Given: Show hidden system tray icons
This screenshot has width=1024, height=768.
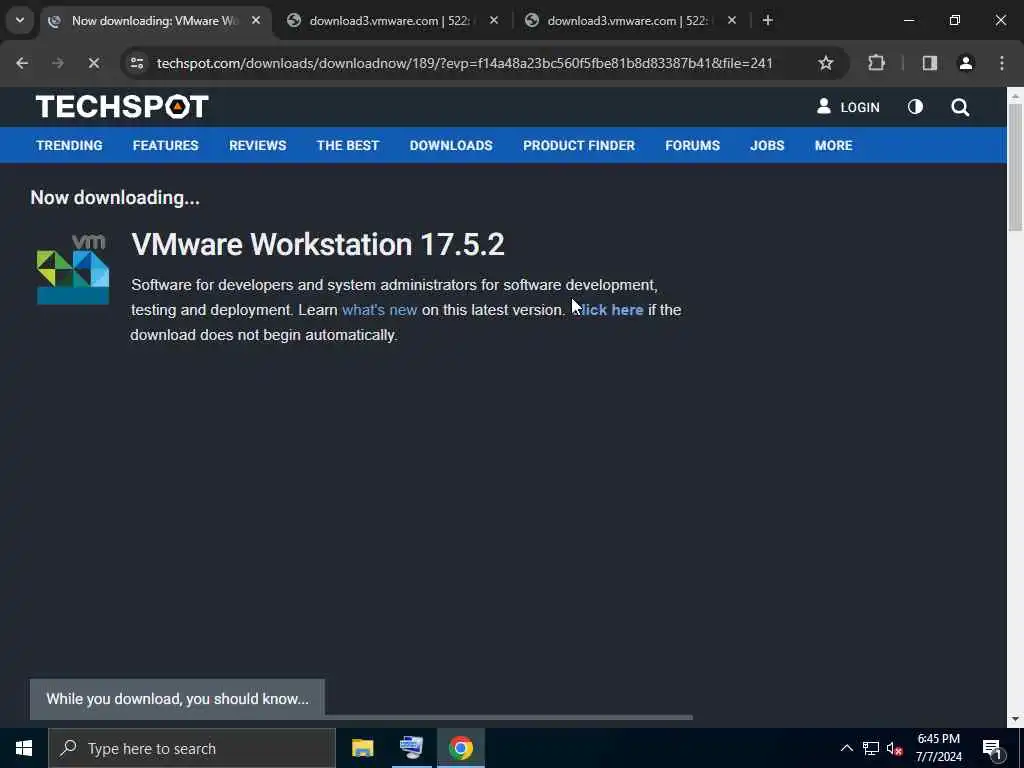Looking at the screenshot, I should (x=846, y=748).
